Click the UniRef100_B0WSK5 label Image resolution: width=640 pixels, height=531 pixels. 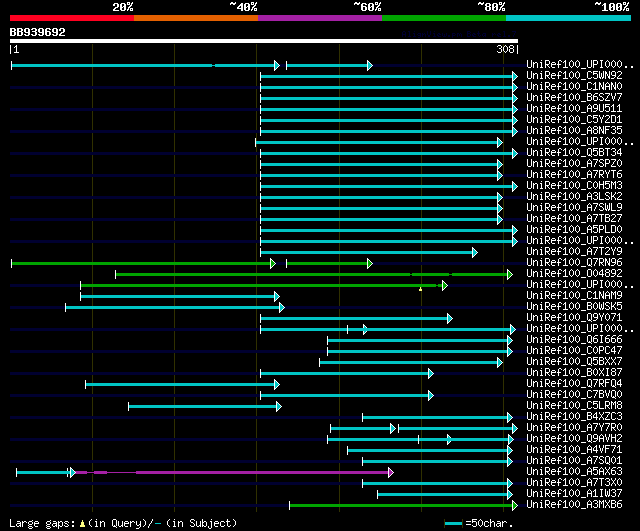coord(574,307)
